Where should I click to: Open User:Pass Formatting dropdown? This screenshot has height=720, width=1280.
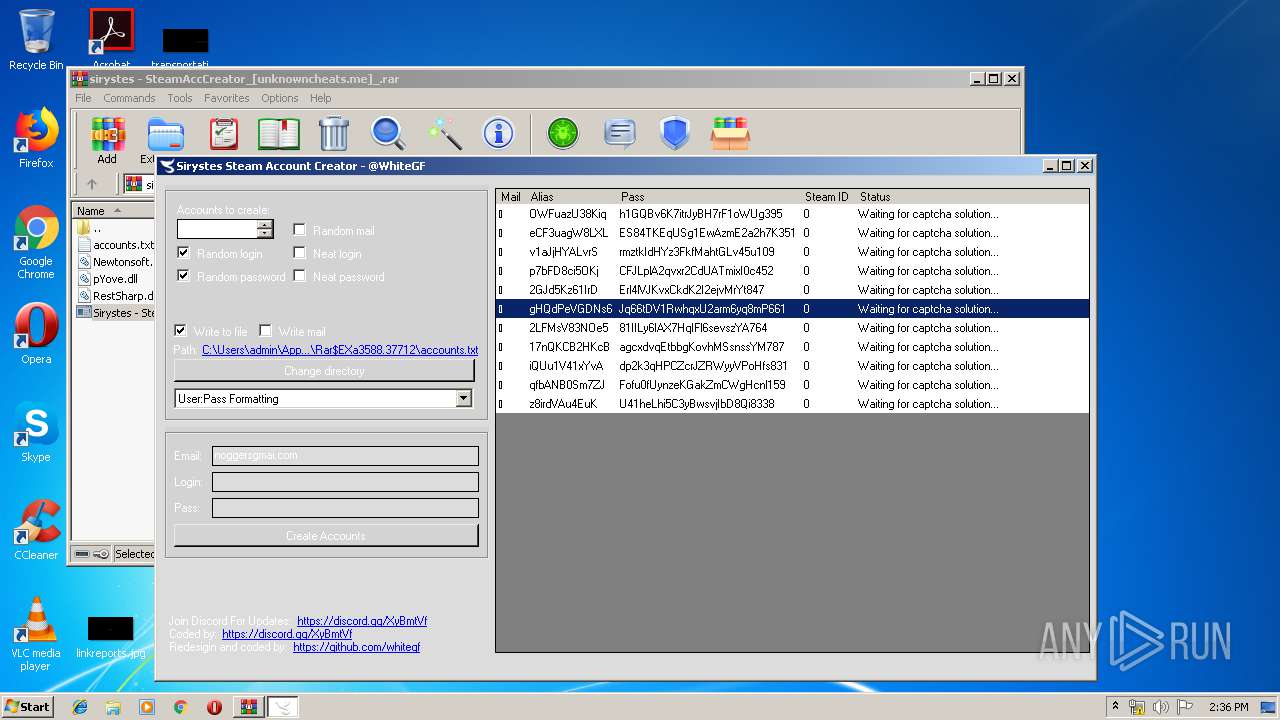click(x=463, y=398)
